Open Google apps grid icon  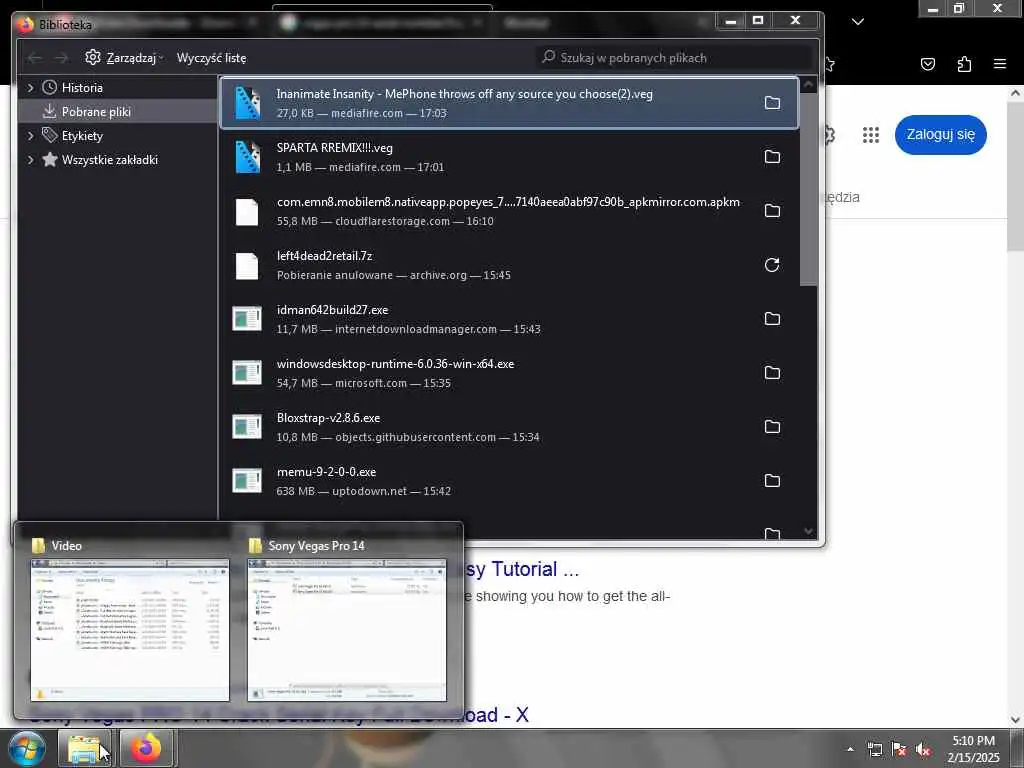[x=871, y=135]
